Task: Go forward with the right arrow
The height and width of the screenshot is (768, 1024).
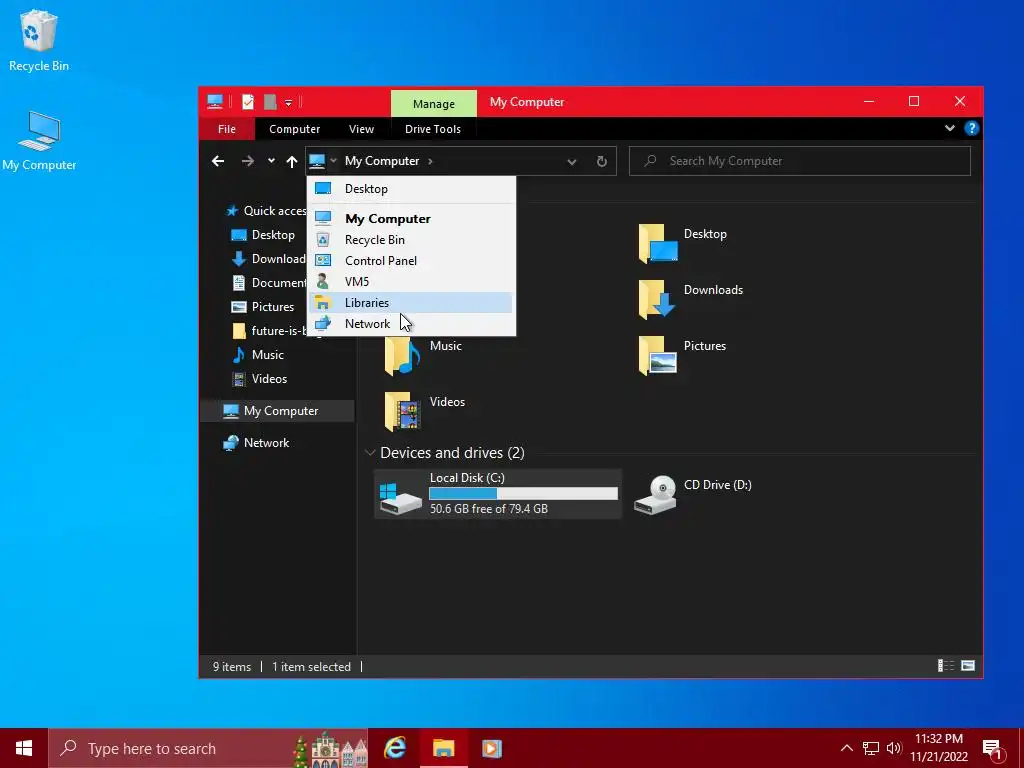Action: click(x=248, y=161)
